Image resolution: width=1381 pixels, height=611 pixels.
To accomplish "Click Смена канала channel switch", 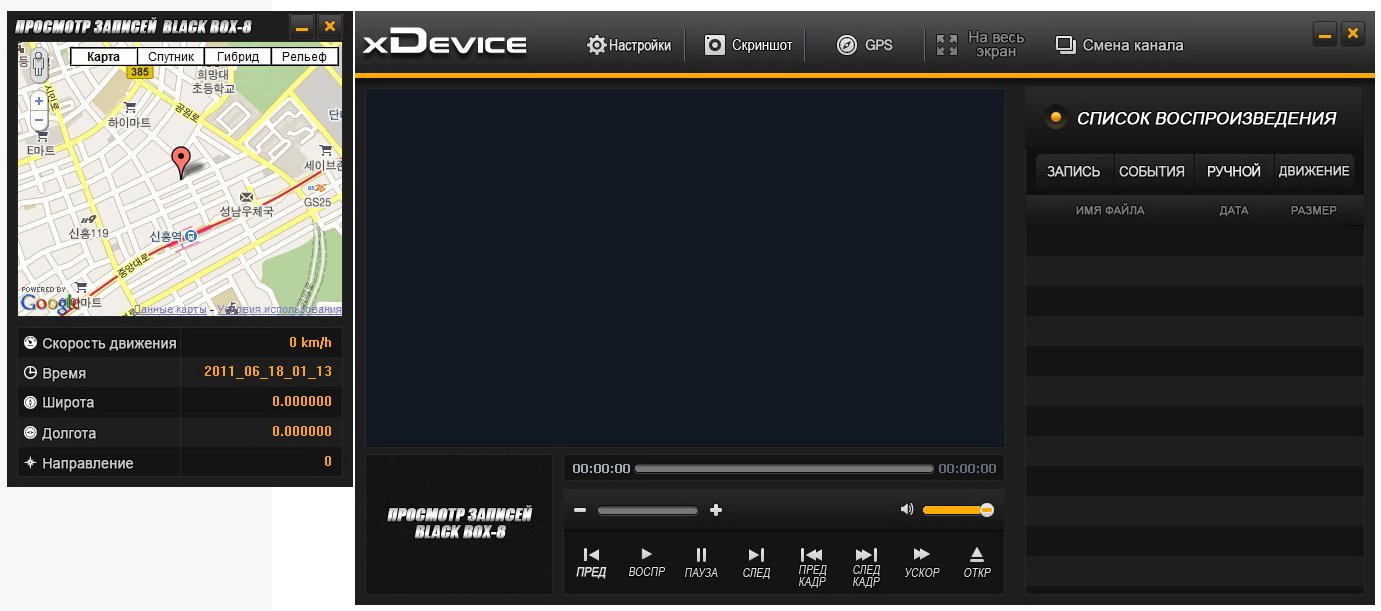I will pyautogui.click(x=1120, y=45).
